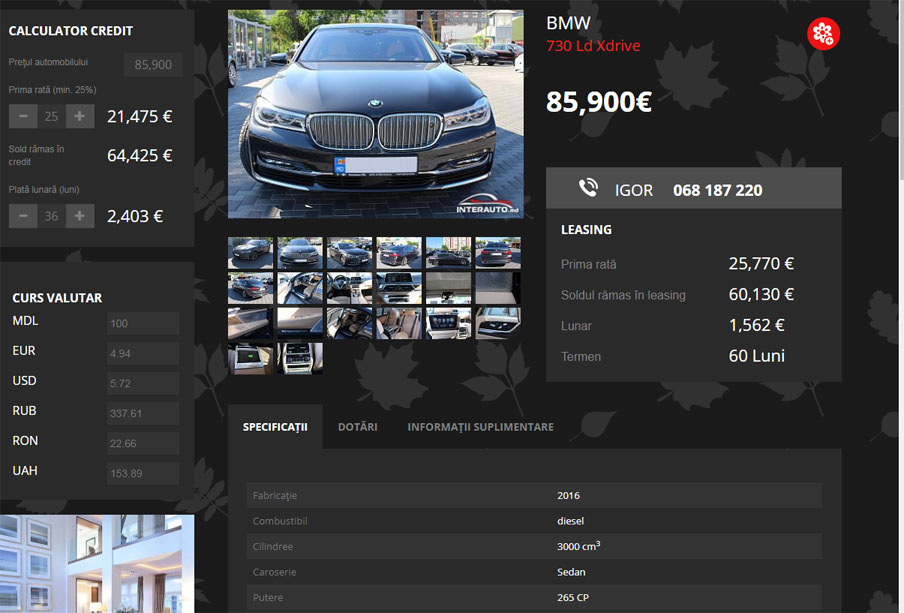
Task: Click the BMW brand heading
Action: coord(568,23)
